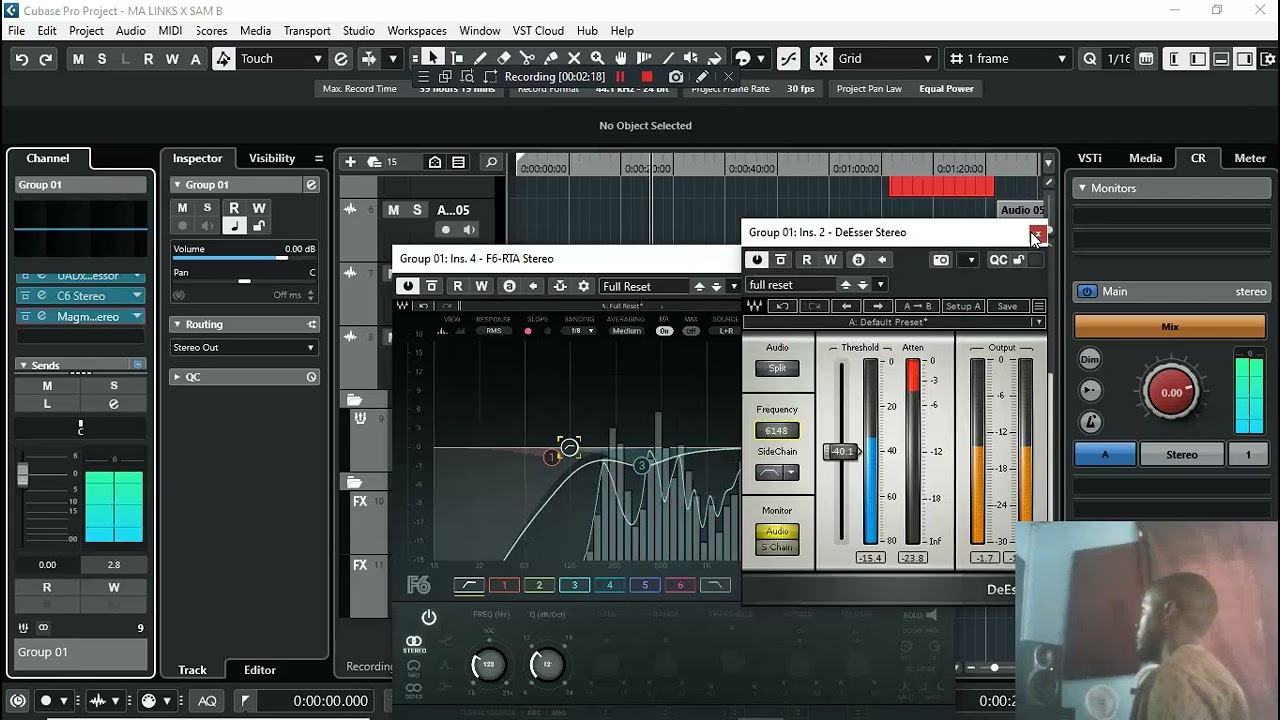Redo with the toolbar redo arrow
The width and height of the screenshot is (1280, 720).
46,59
